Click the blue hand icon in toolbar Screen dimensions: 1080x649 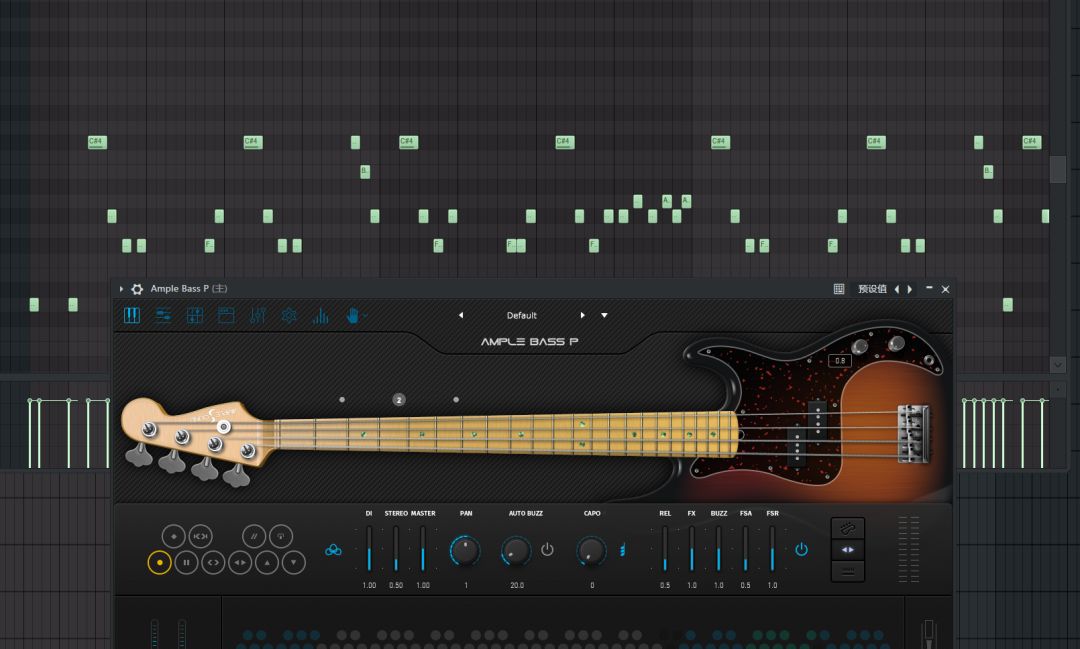coord(353,316)
